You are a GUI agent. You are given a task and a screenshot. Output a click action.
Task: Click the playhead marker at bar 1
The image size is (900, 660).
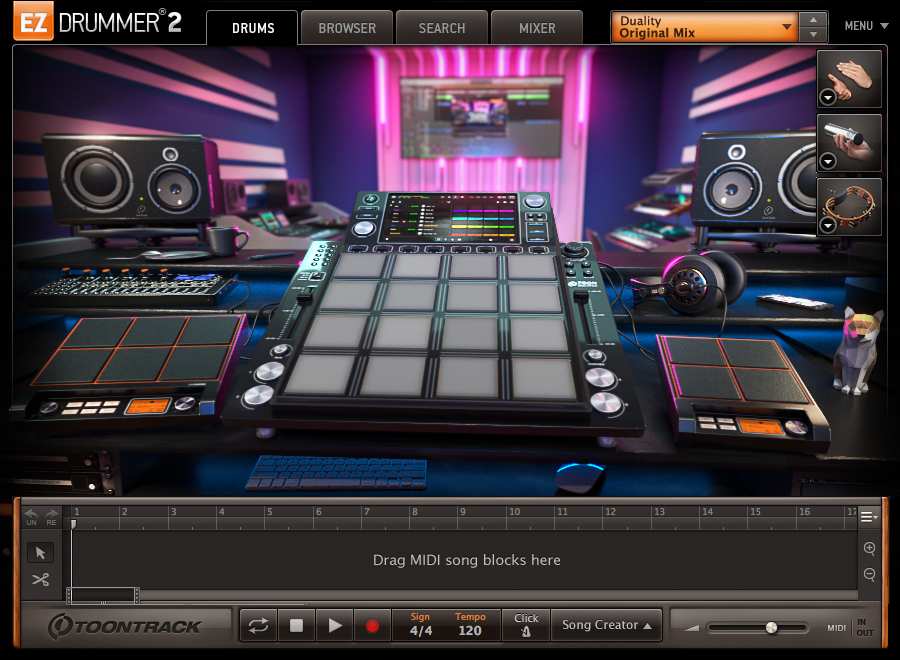73,523
